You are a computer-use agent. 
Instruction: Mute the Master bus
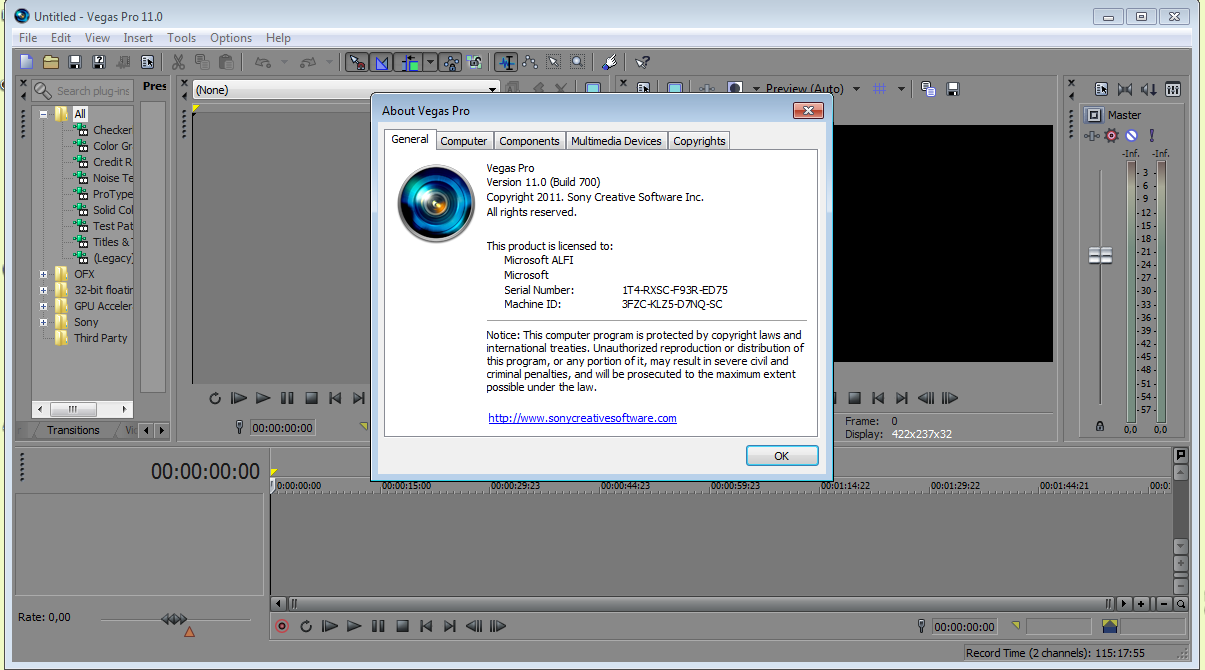[1131, 135]
